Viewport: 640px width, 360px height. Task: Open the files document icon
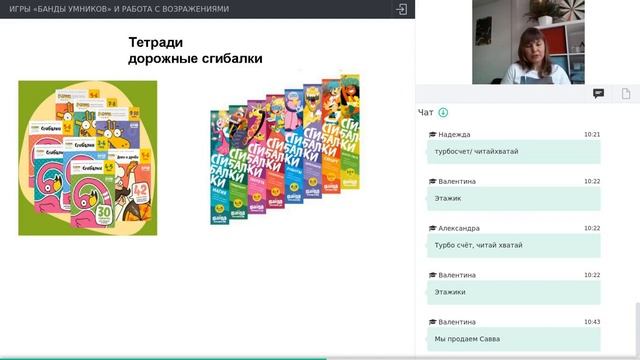[x=626, y=94]
